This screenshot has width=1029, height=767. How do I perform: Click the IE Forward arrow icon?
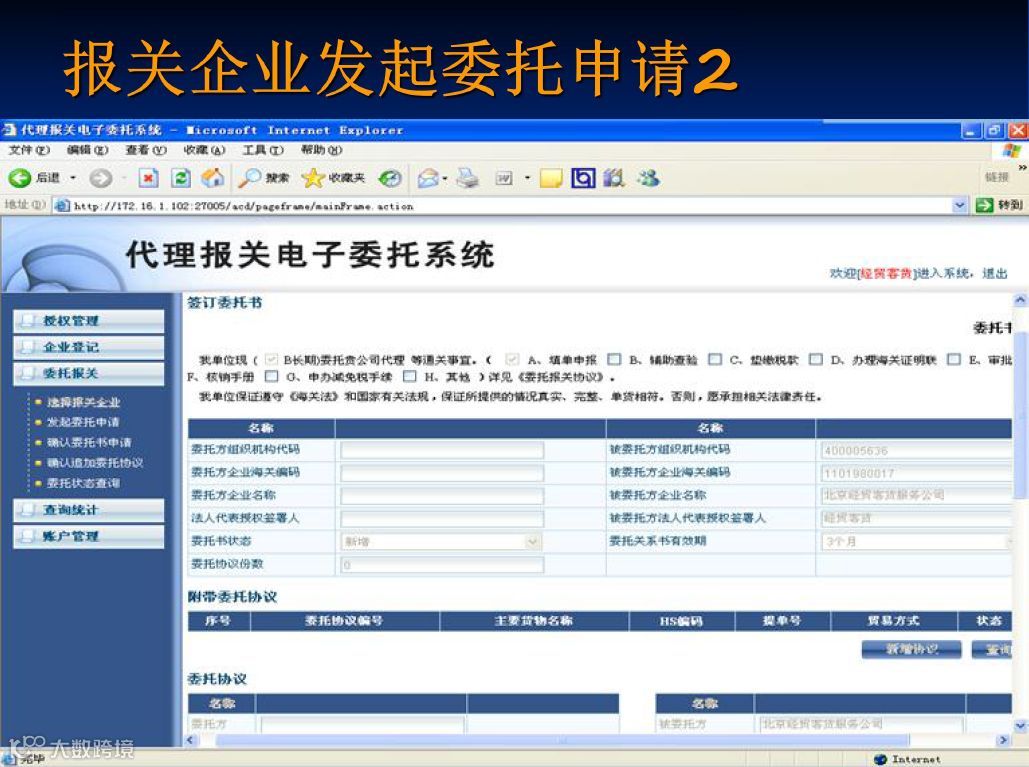pos(100,178)
